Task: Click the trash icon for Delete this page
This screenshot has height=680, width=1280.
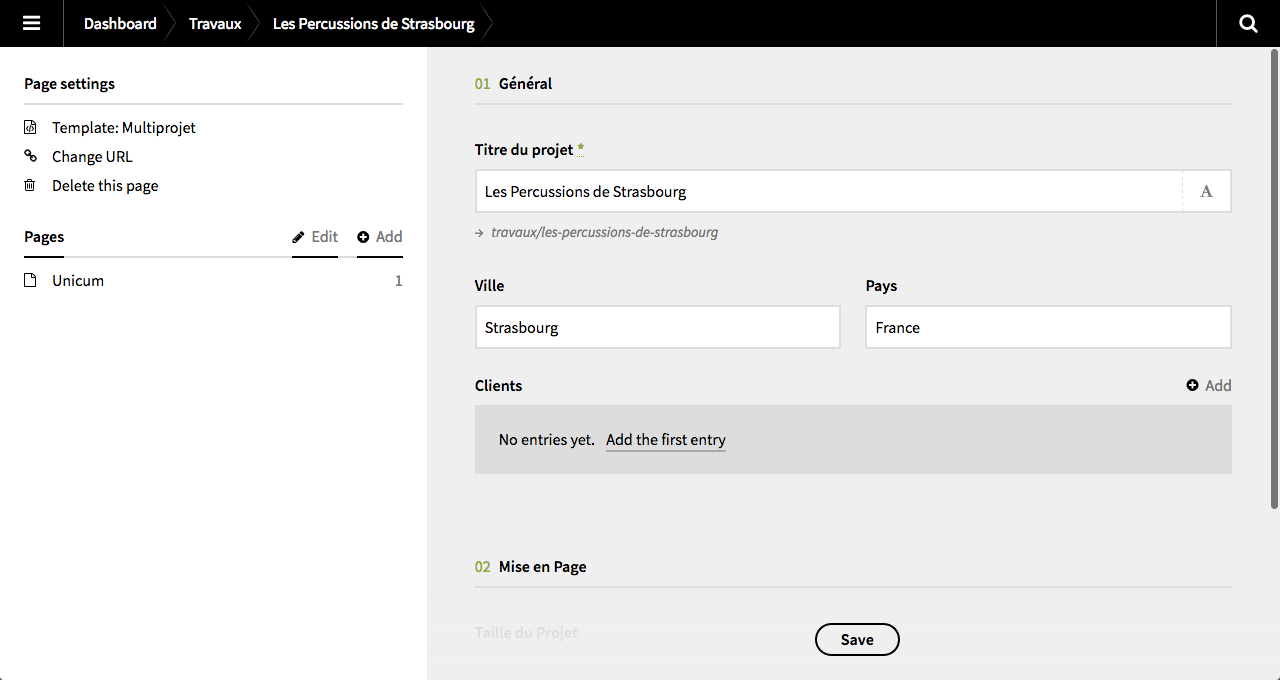Action: click(x=31, y=186)
